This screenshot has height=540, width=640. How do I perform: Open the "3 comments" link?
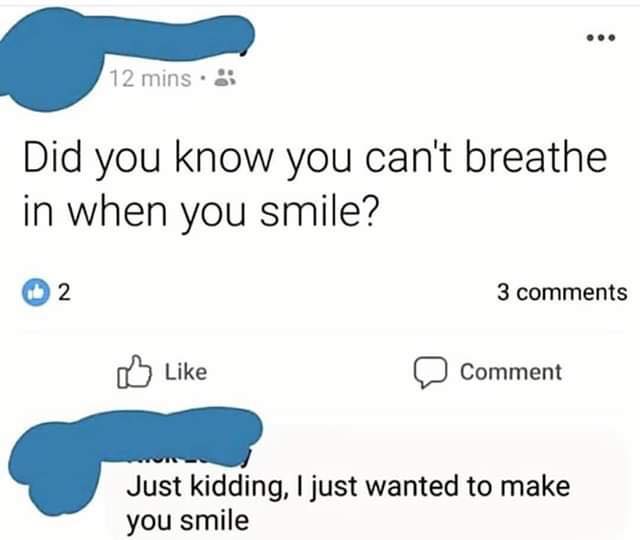560,292
